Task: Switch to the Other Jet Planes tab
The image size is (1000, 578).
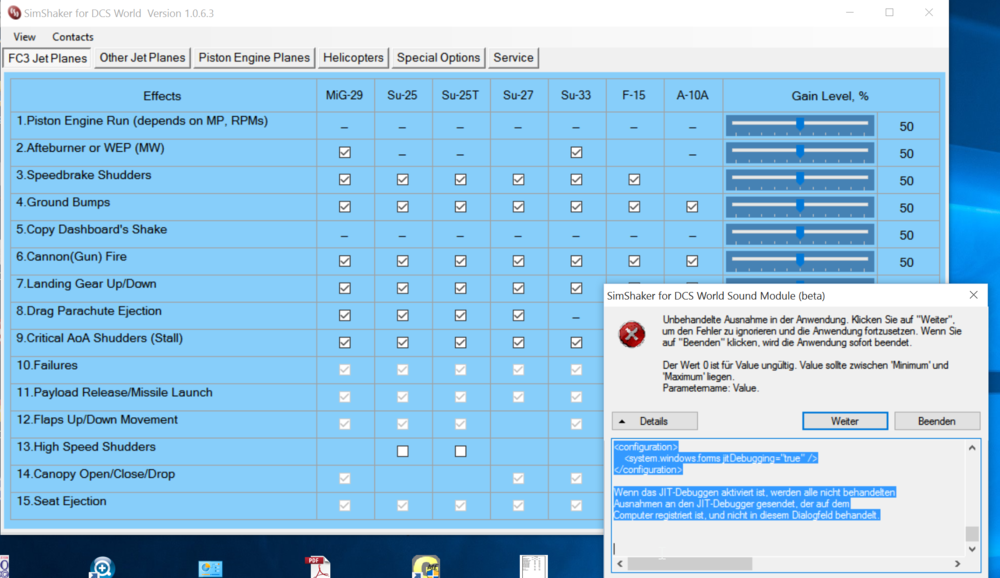Action: [x=142, y=57]
